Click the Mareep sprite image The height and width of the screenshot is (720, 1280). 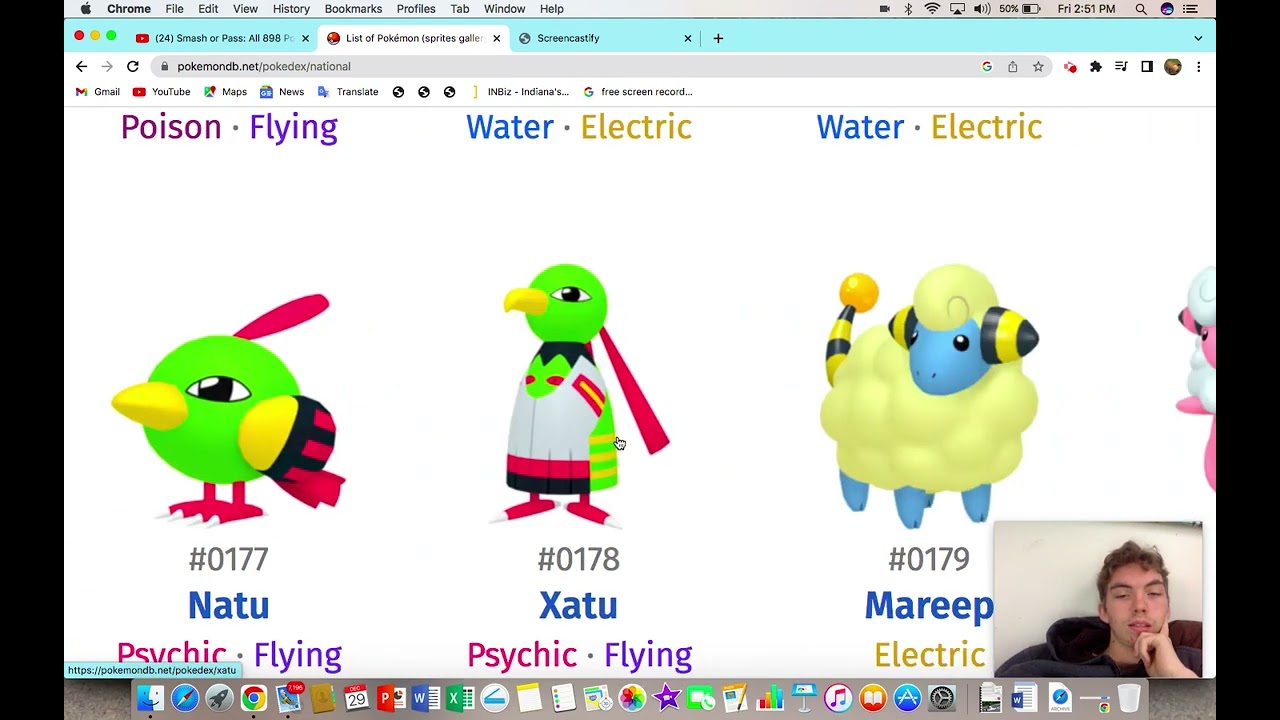[x=929, y=396]
